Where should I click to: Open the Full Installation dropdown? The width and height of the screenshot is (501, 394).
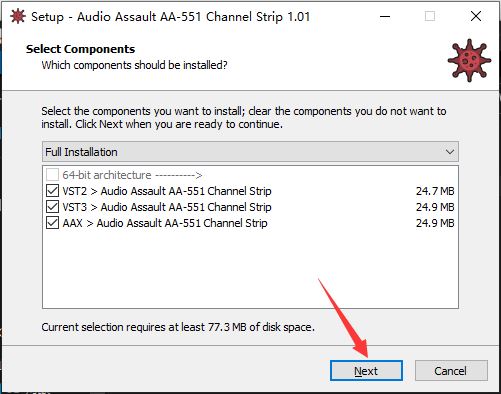[x=250, y=152]
